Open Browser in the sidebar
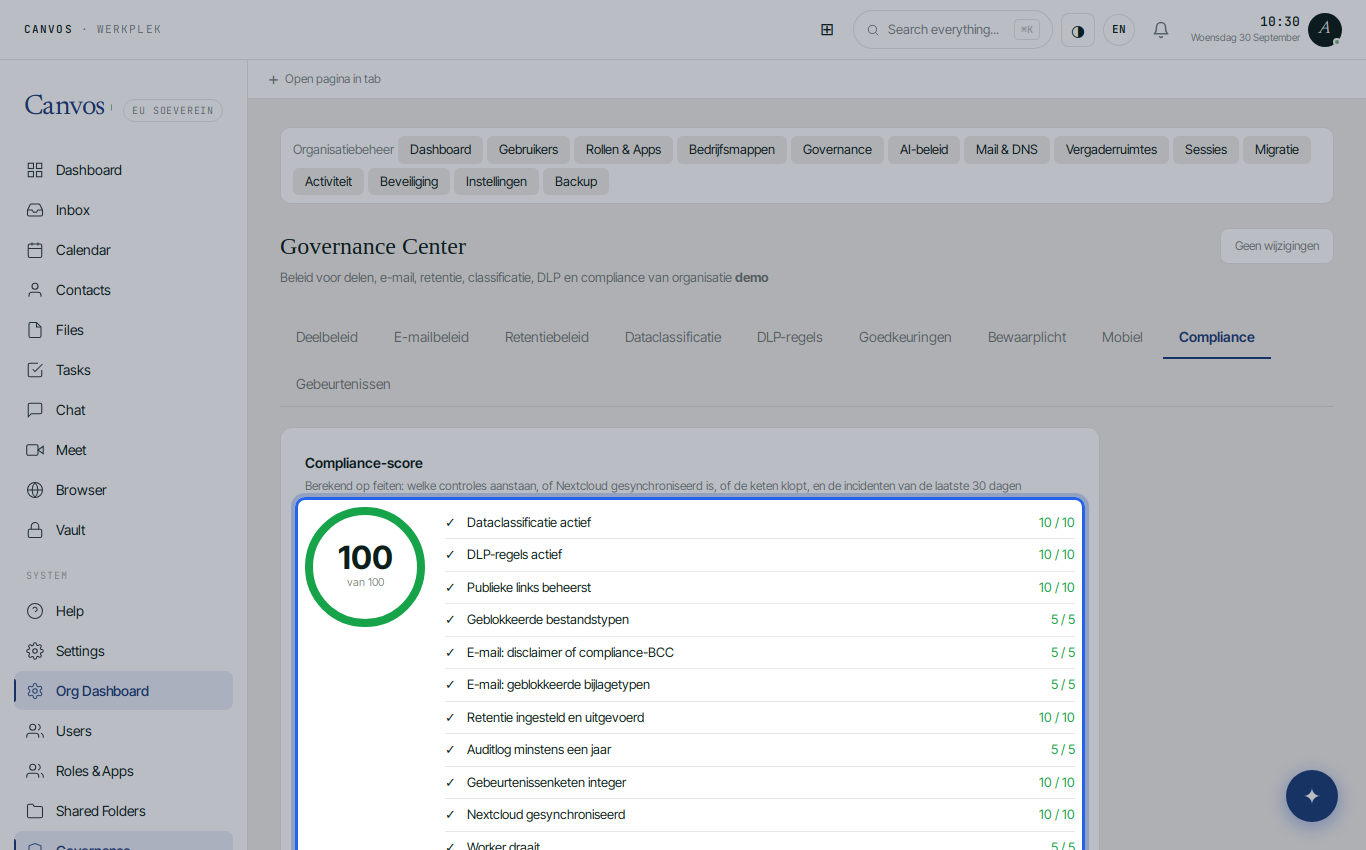 point(124,490)
